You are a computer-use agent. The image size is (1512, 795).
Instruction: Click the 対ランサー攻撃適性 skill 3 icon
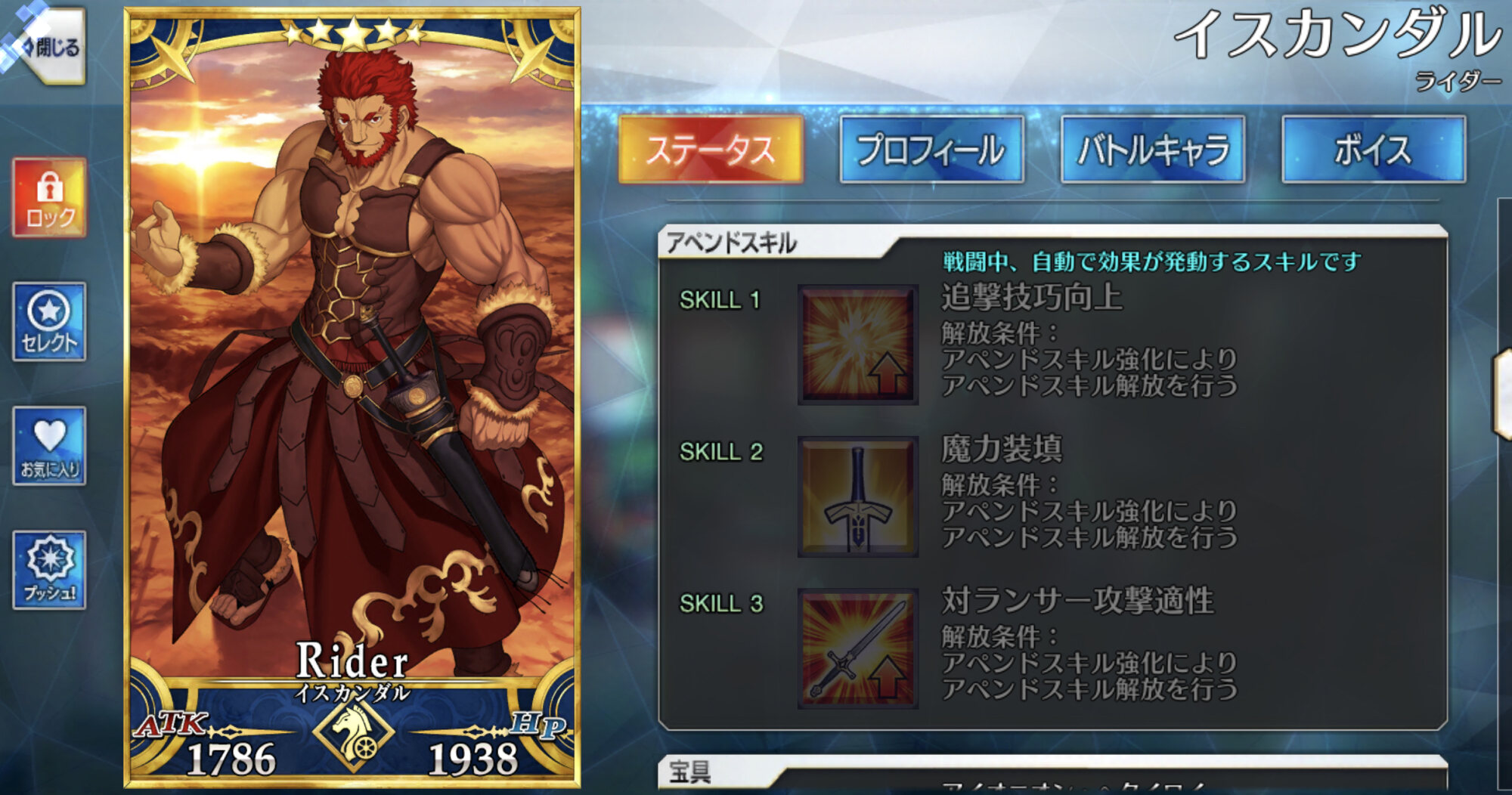pyautogui.click(x=858, y=648)
